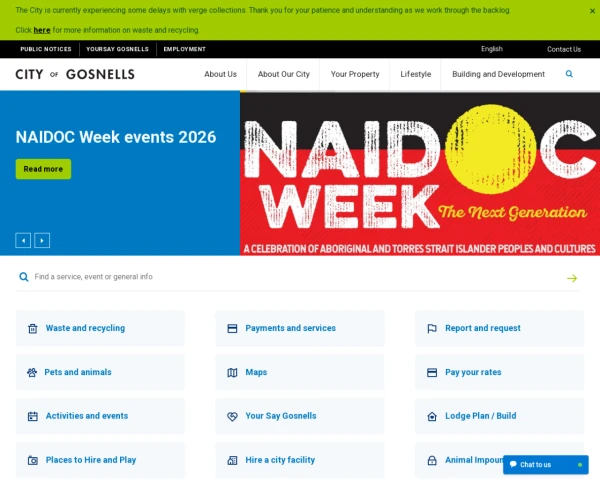Open the Maps tile

[300, 372]
